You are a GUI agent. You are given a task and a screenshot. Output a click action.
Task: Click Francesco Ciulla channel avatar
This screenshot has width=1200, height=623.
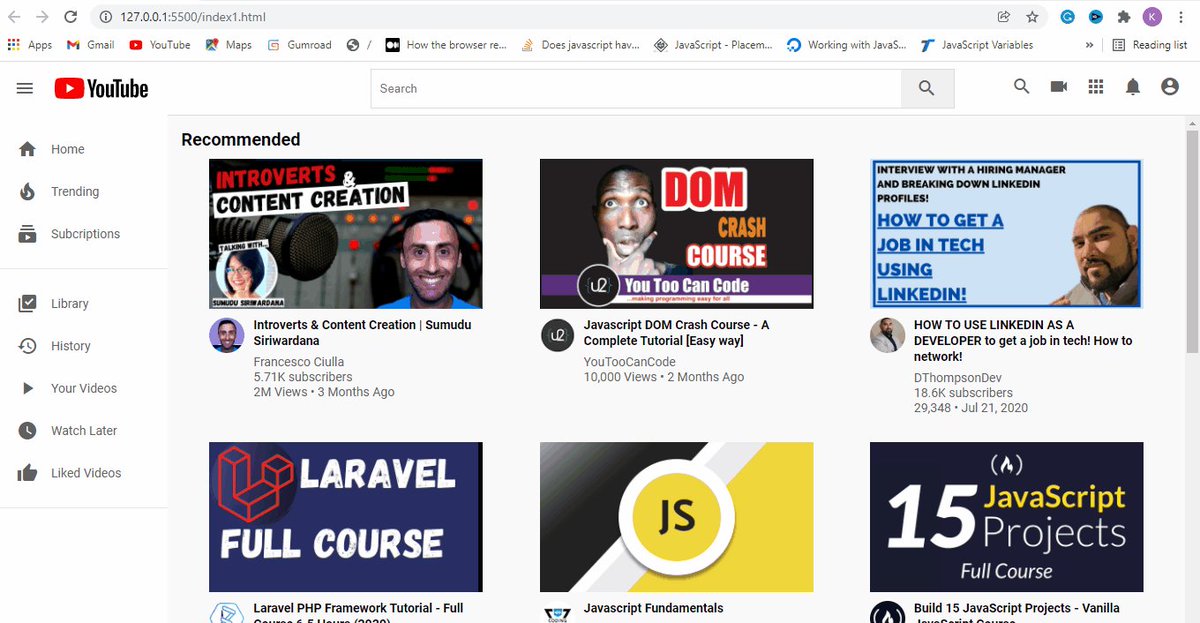tap(227, 336)
